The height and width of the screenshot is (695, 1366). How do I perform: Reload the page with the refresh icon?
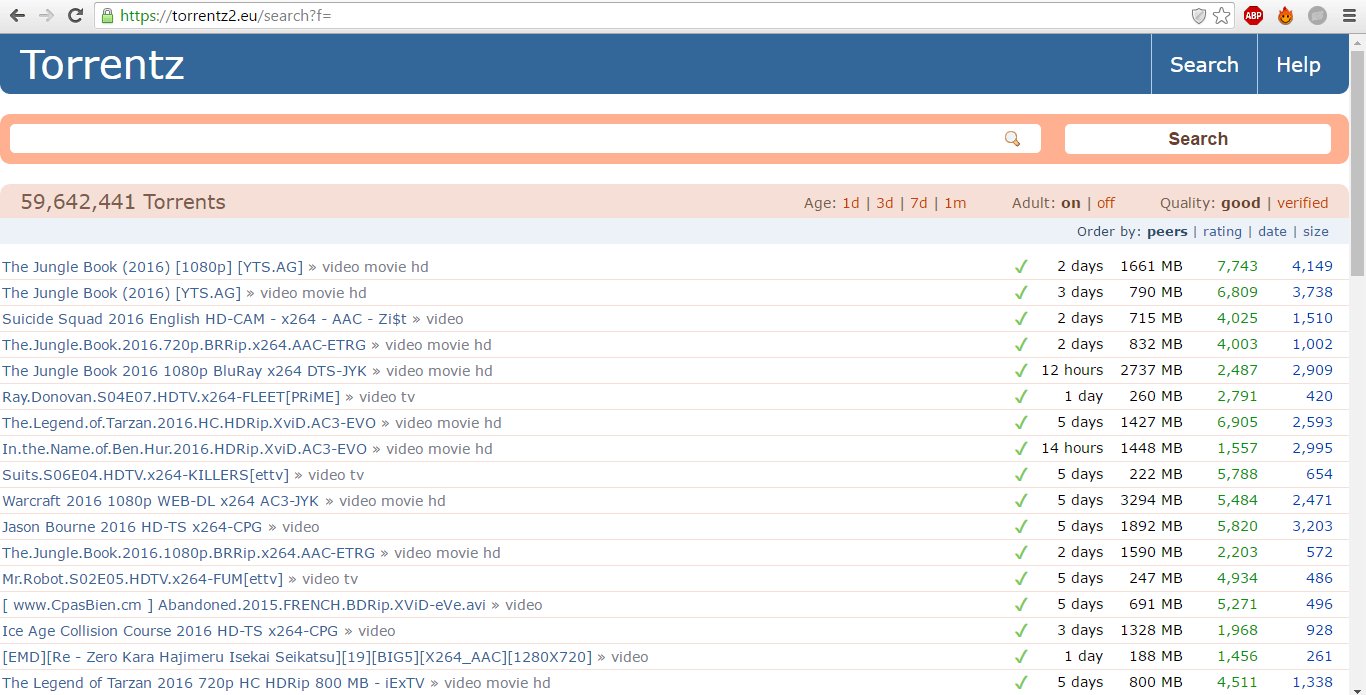click(75, 15)
